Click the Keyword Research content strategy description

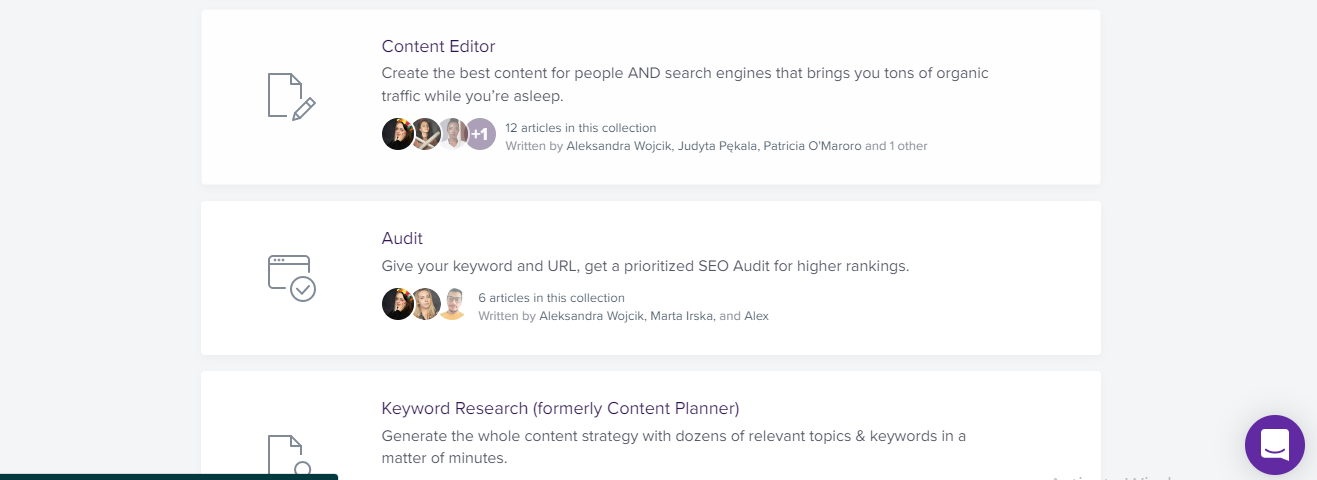(x=673, y=447)
